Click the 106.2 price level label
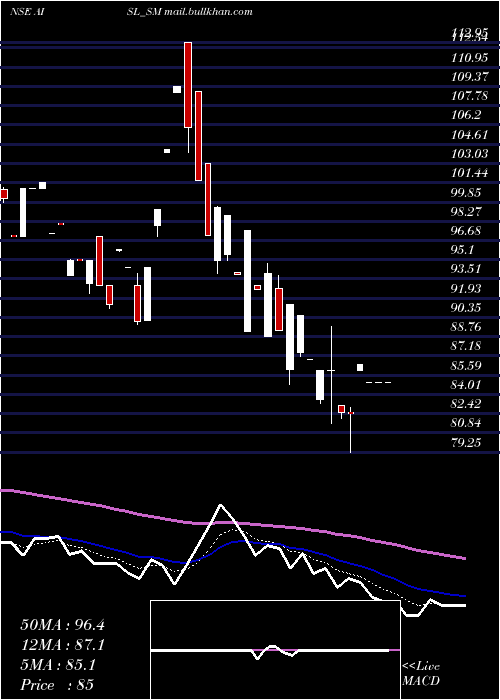This screenshot has height=700, width=500. [x=466, y=115]
